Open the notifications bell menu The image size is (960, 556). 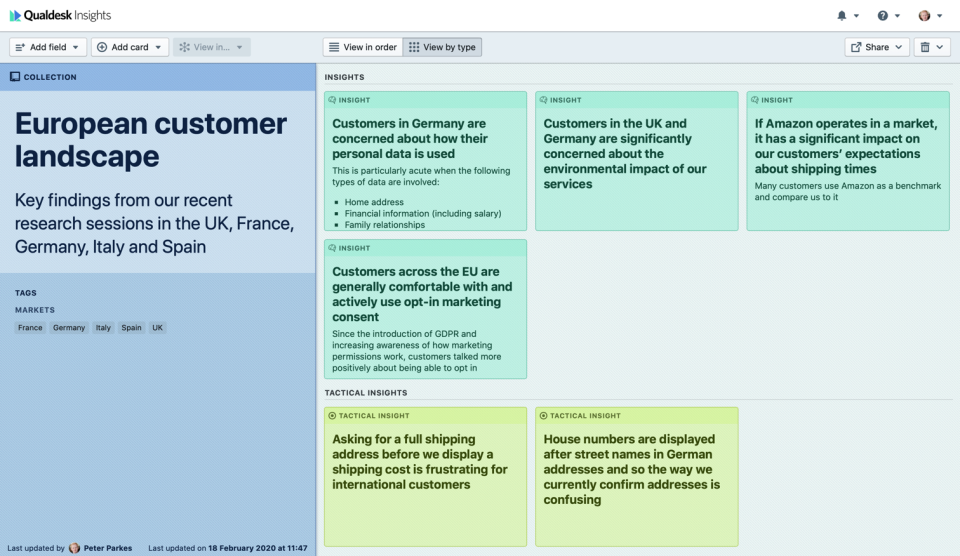tap(847, 16)
